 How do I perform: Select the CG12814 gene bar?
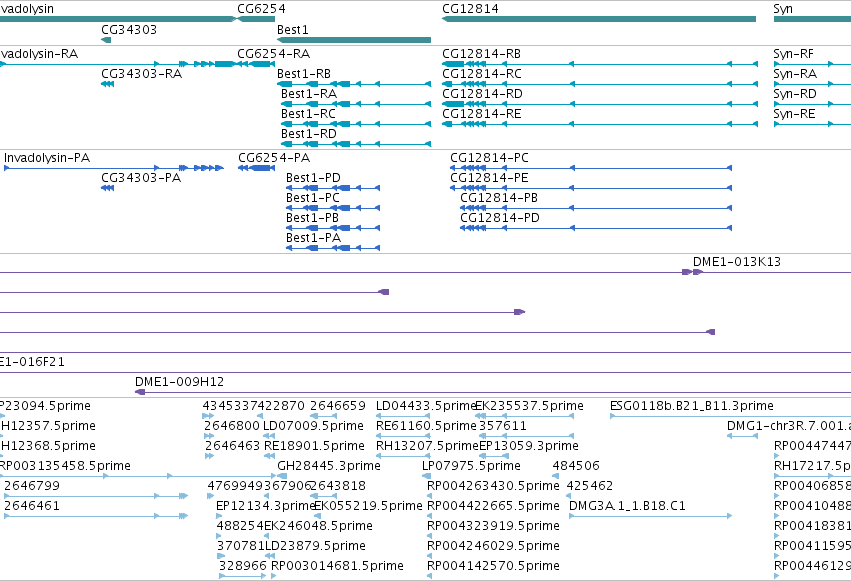(599, 19)
